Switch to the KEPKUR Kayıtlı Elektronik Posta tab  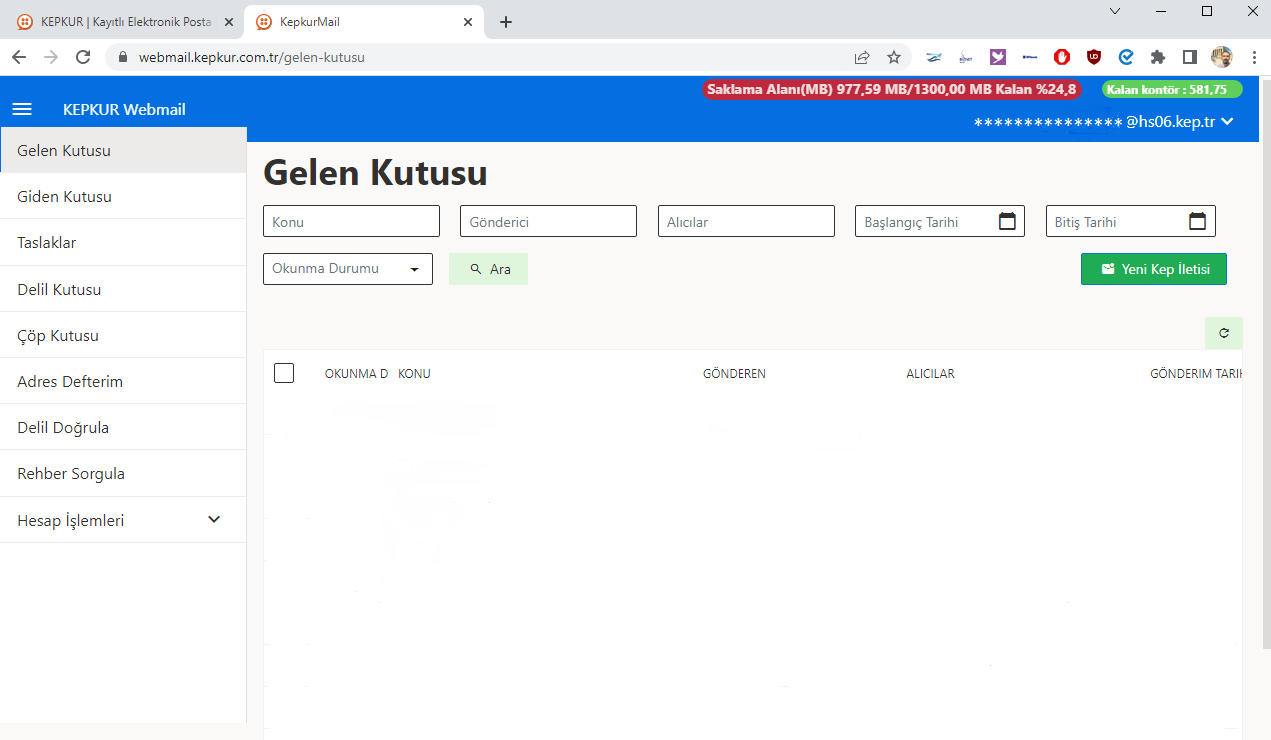[x=124, y=21]
